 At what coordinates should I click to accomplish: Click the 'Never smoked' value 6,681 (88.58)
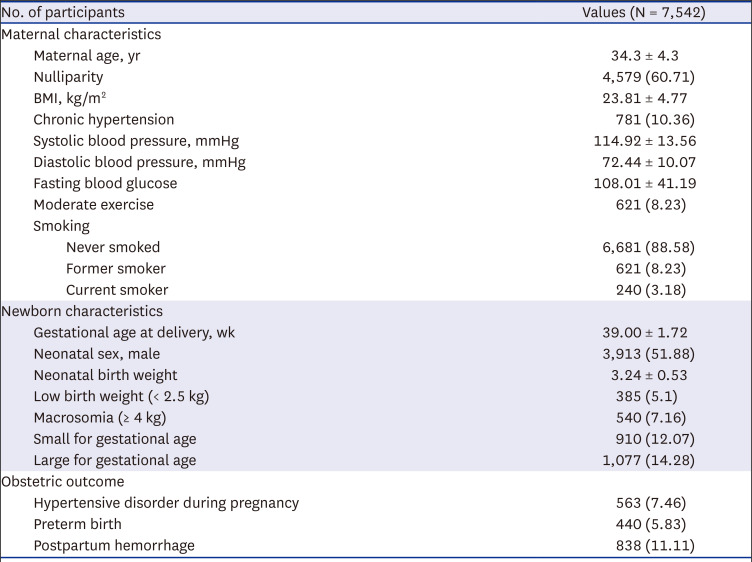[645, 247]
